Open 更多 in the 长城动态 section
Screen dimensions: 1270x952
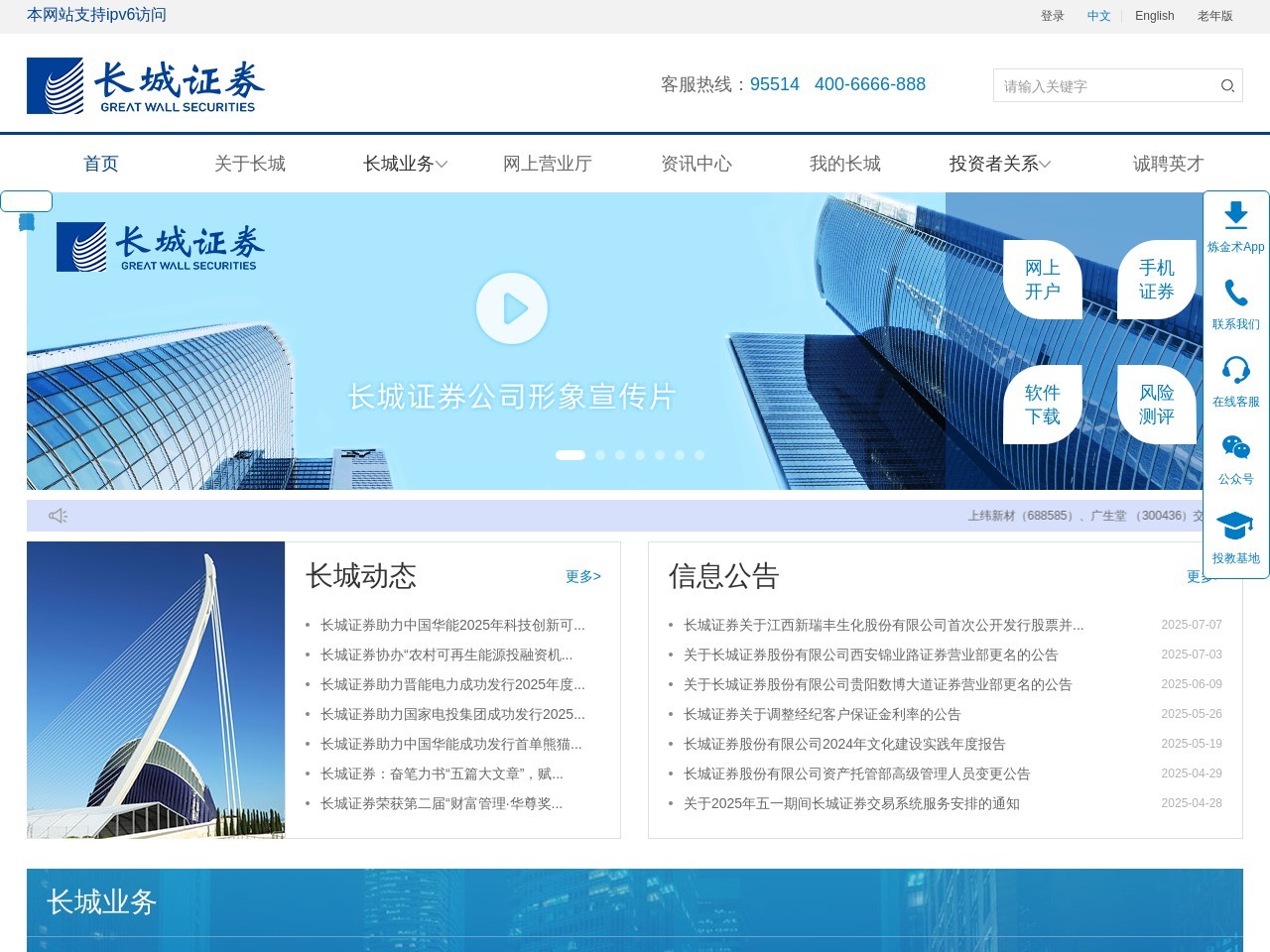tap(582, 576)
